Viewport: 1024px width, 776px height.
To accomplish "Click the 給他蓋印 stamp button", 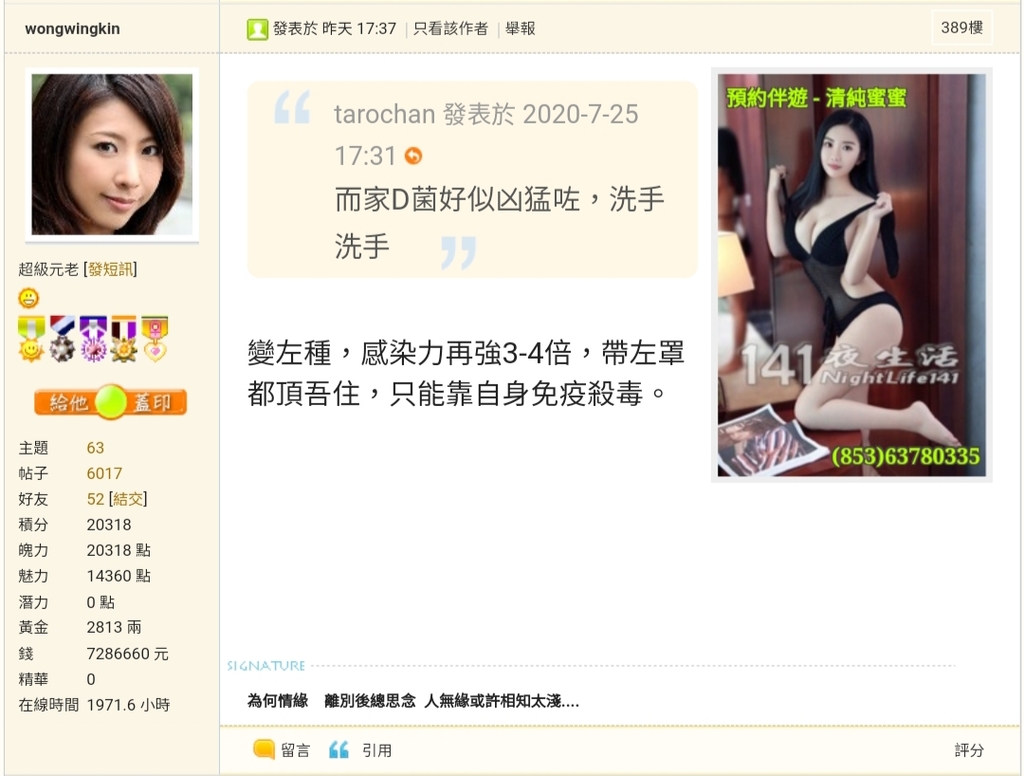I will pos(111,402).
